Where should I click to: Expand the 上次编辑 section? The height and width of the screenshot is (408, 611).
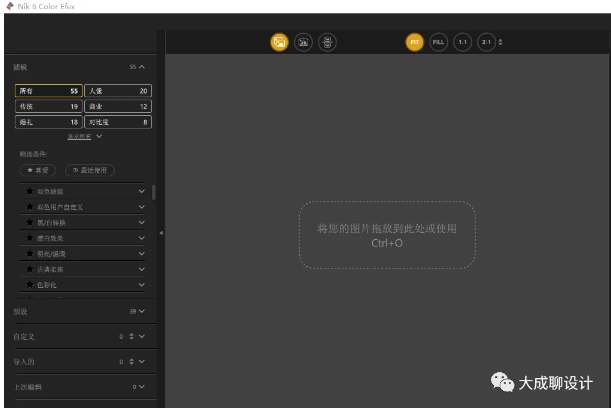click(x=141, y=386)
